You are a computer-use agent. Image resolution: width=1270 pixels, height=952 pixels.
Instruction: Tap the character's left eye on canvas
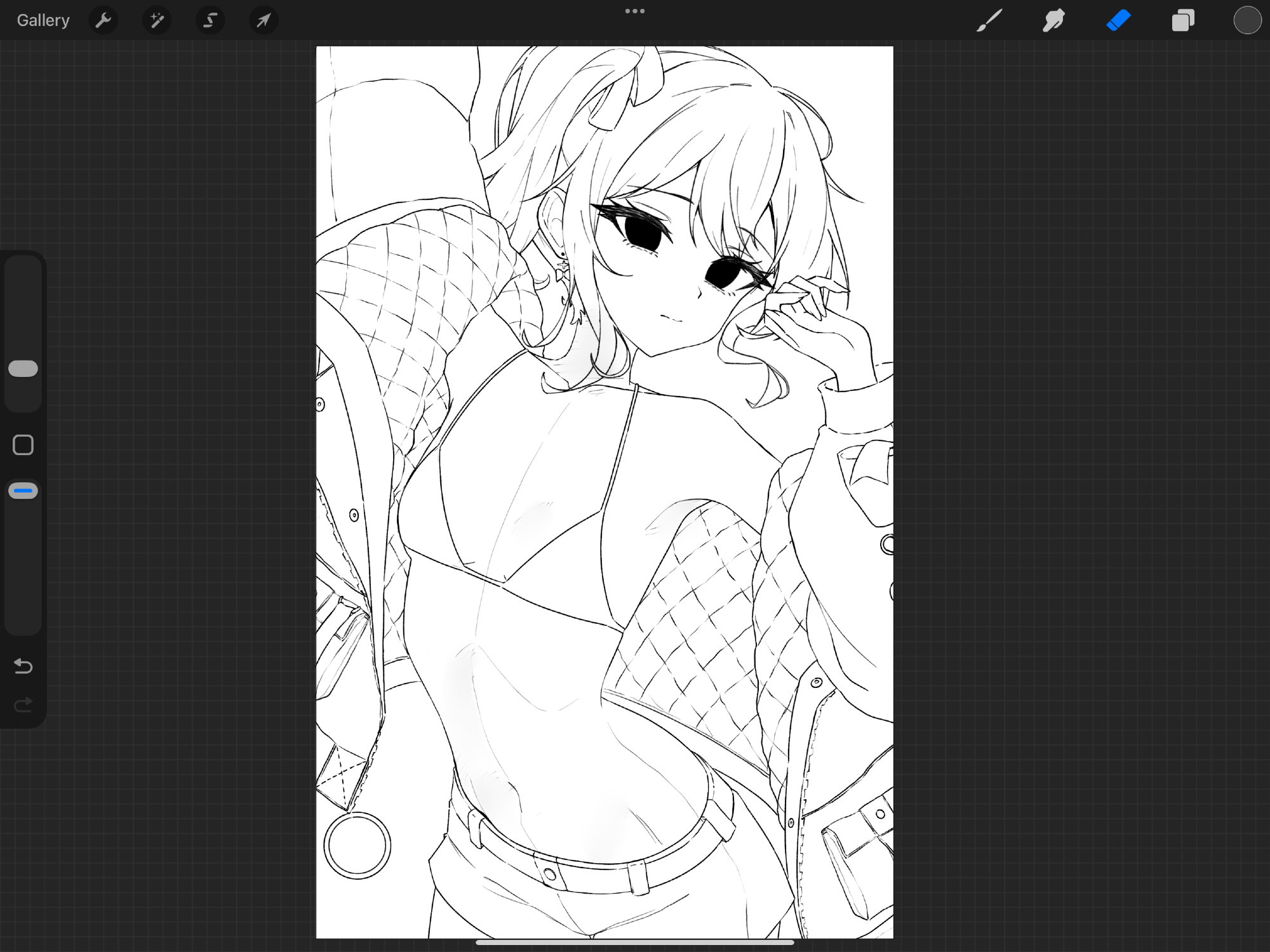coord(641,232)
